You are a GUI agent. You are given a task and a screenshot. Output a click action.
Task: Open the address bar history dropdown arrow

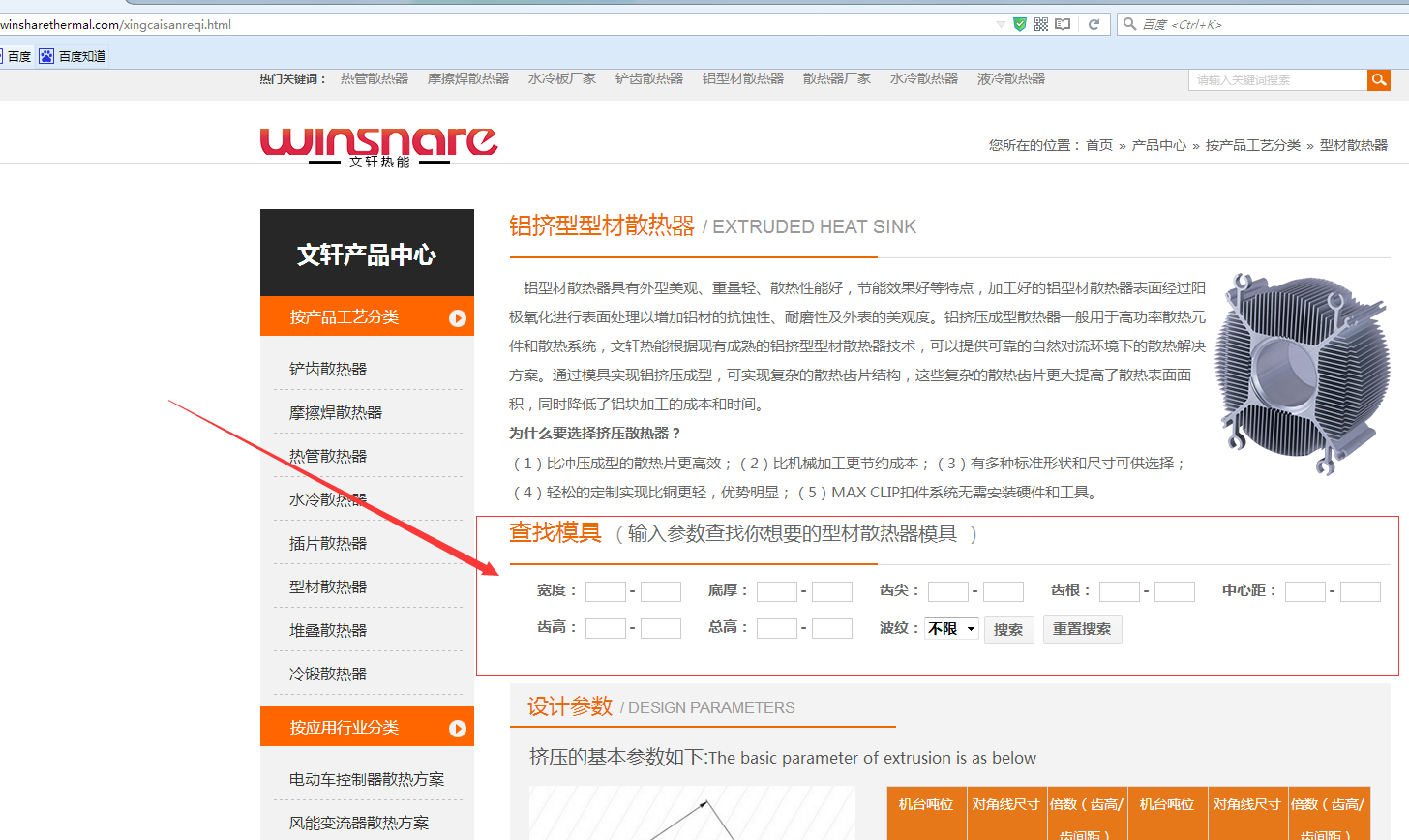tap(1001, 24)
